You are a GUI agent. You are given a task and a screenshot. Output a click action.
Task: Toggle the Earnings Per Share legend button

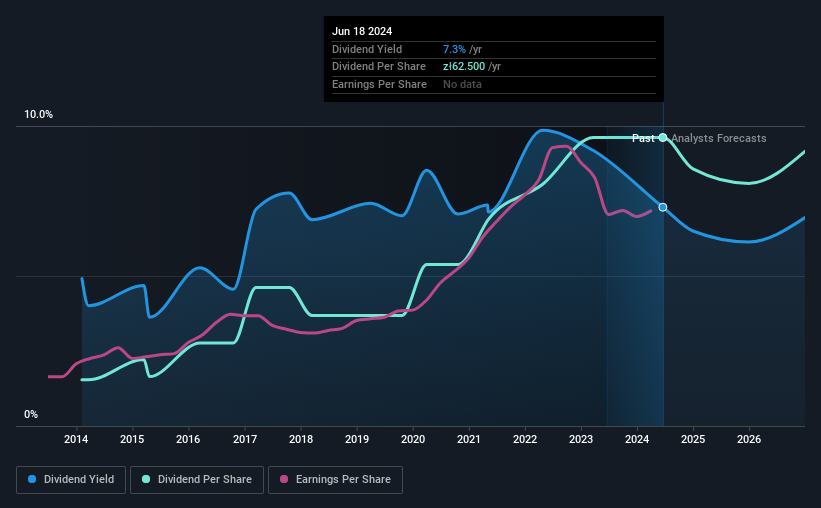tap(335, 480)
